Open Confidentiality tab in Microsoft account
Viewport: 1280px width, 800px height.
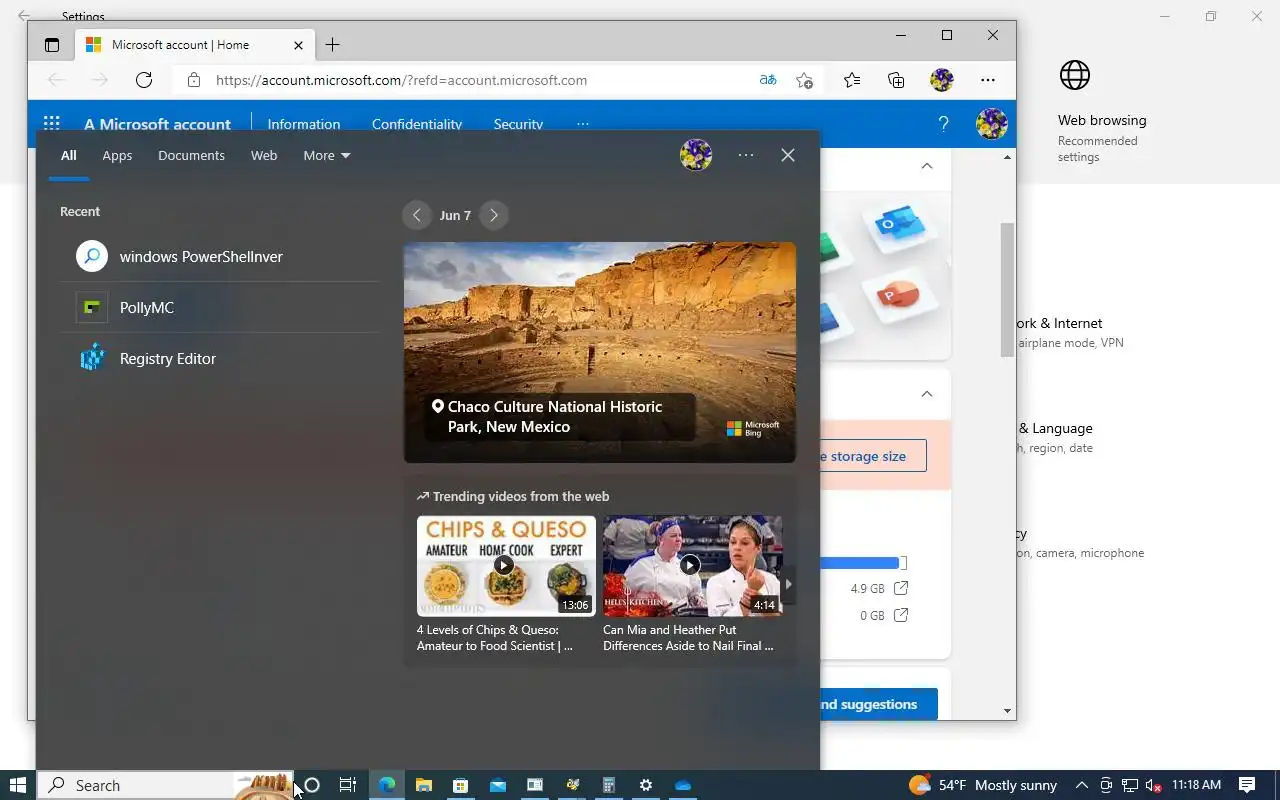point(417,124)
